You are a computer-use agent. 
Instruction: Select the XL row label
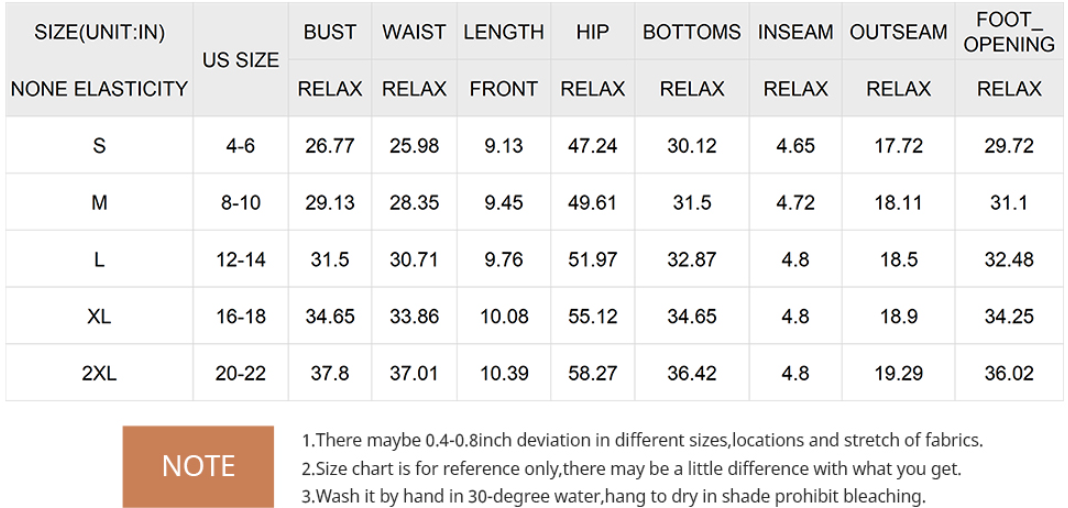[99, 317]
